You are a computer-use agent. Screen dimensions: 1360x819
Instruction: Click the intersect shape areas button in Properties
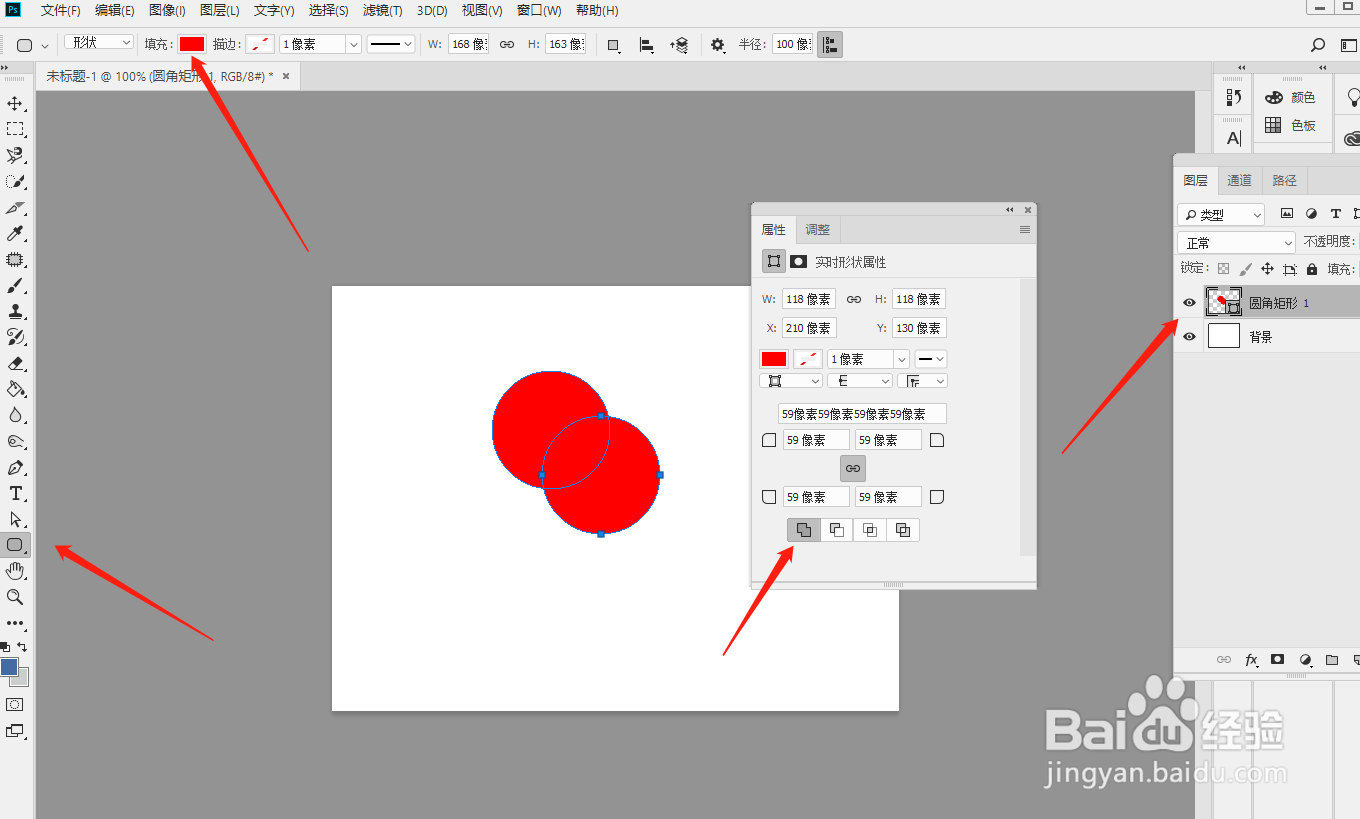coord(869,529)
